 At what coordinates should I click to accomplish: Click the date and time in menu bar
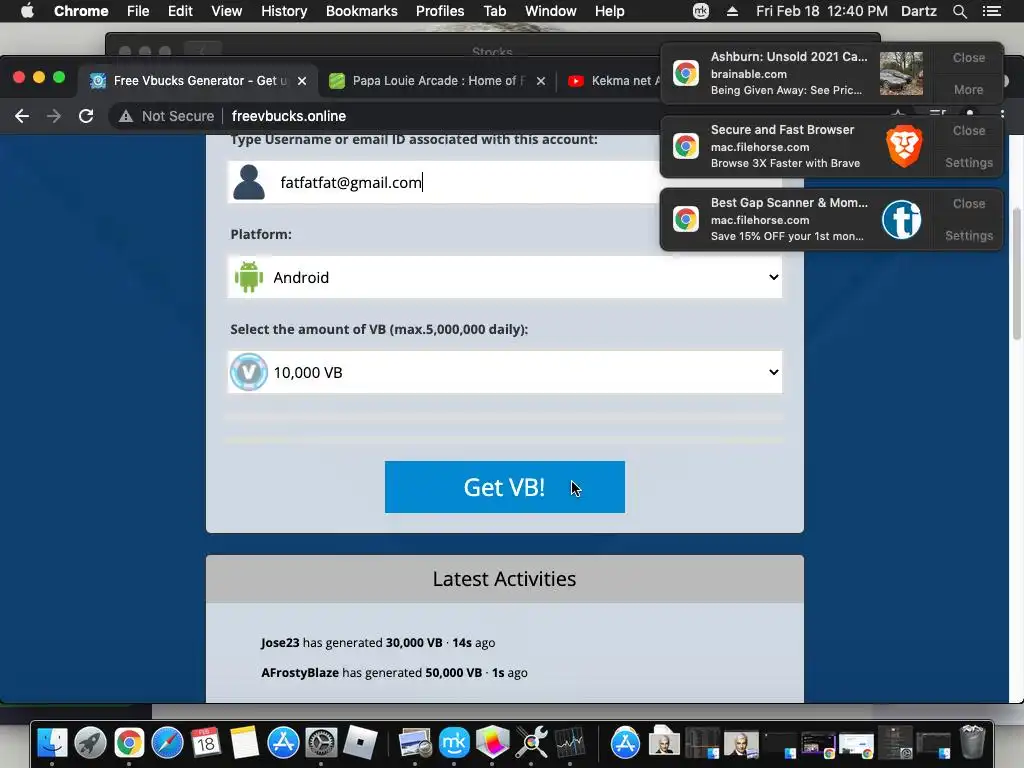tap(822, 11)
